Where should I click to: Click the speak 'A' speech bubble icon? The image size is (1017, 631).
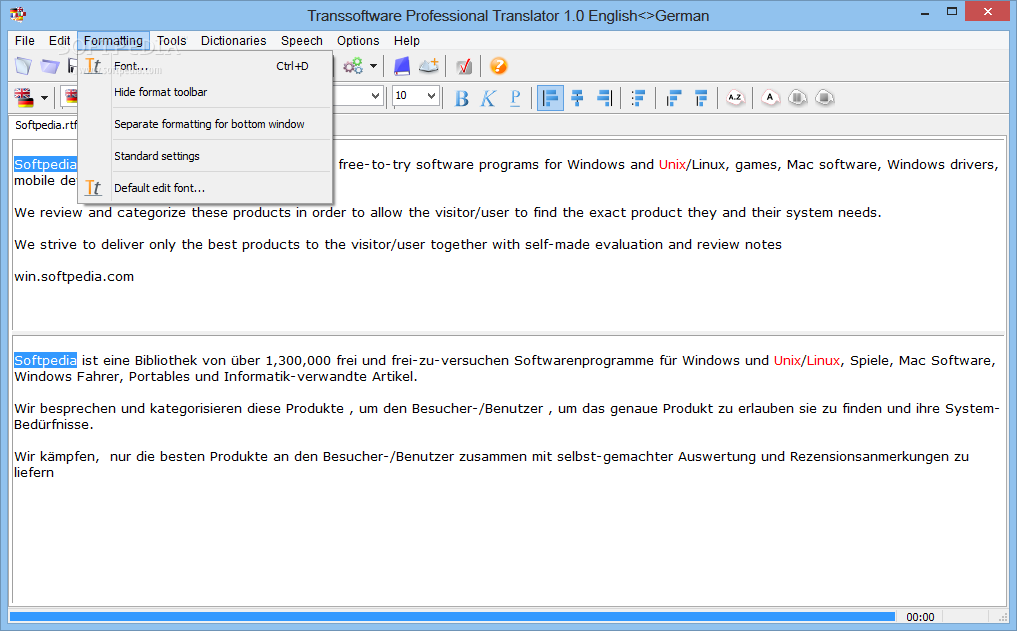pyautogui.click(x=770, y=98)
